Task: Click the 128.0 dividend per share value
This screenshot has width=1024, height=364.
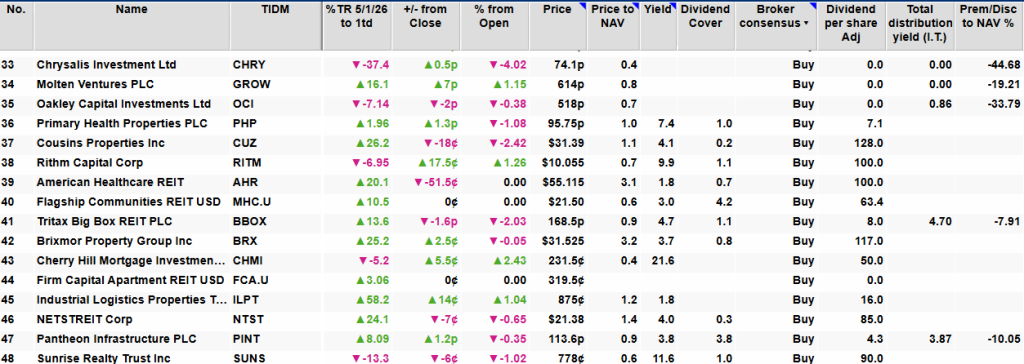Action: coord(869,143)
